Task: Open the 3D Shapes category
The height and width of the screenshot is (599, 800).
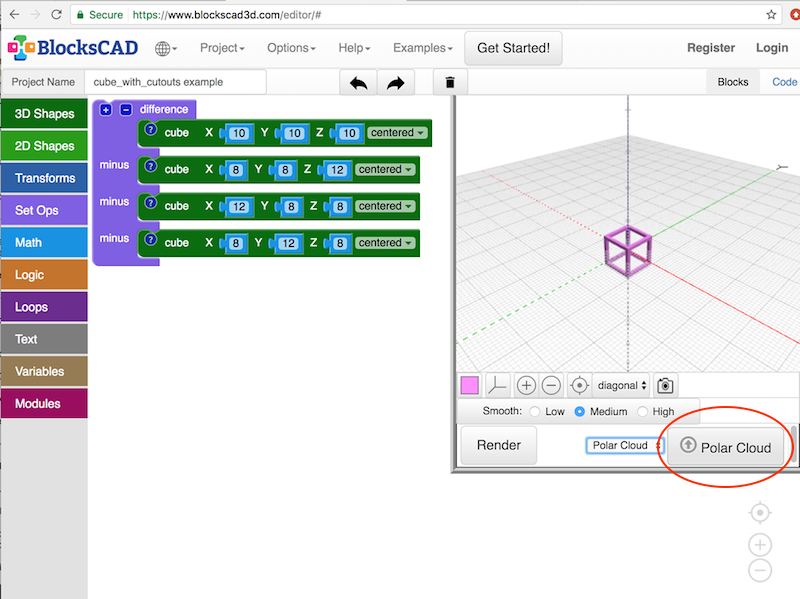Action: (44, 114)
